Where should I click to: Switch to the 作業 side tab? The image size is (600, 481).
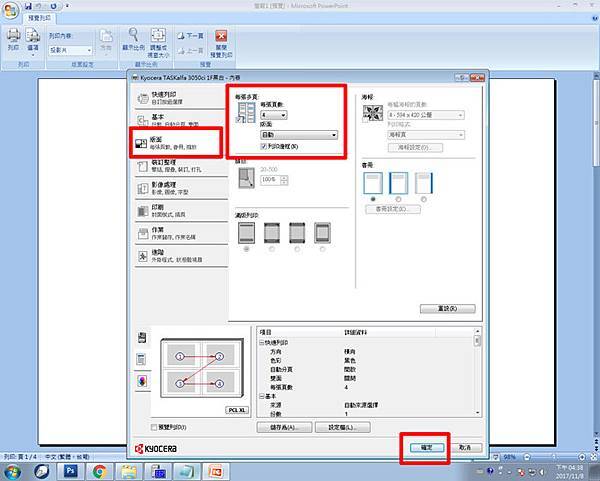pyautogui.click(x=181, y=233)
